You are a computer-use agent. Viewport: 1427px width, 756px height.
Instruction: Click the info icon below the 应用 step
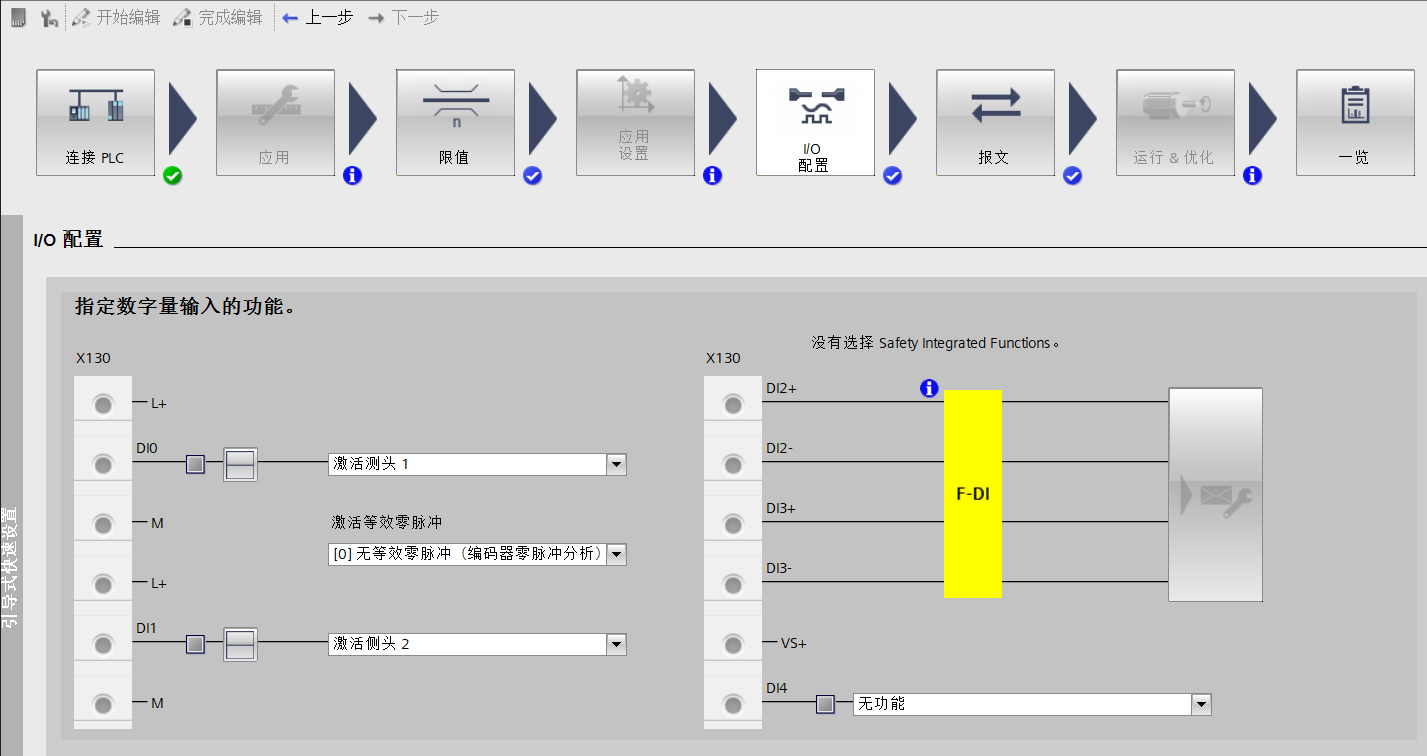pos(352,175)
